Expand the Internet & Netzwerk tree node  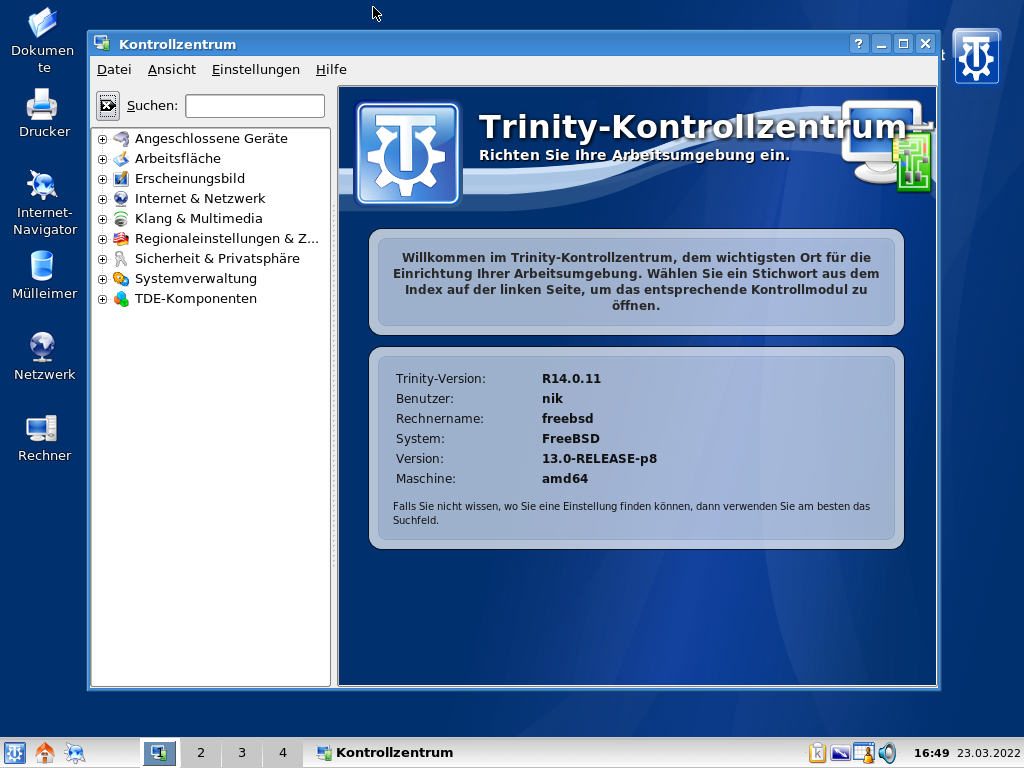103,199
